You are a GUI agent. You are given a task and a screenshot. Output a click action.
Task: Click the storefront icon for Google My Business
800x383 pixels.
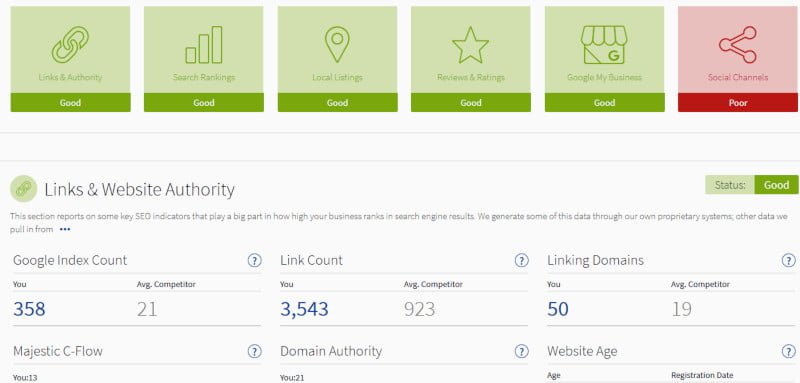pyautogui.click(x=604, y=45)
